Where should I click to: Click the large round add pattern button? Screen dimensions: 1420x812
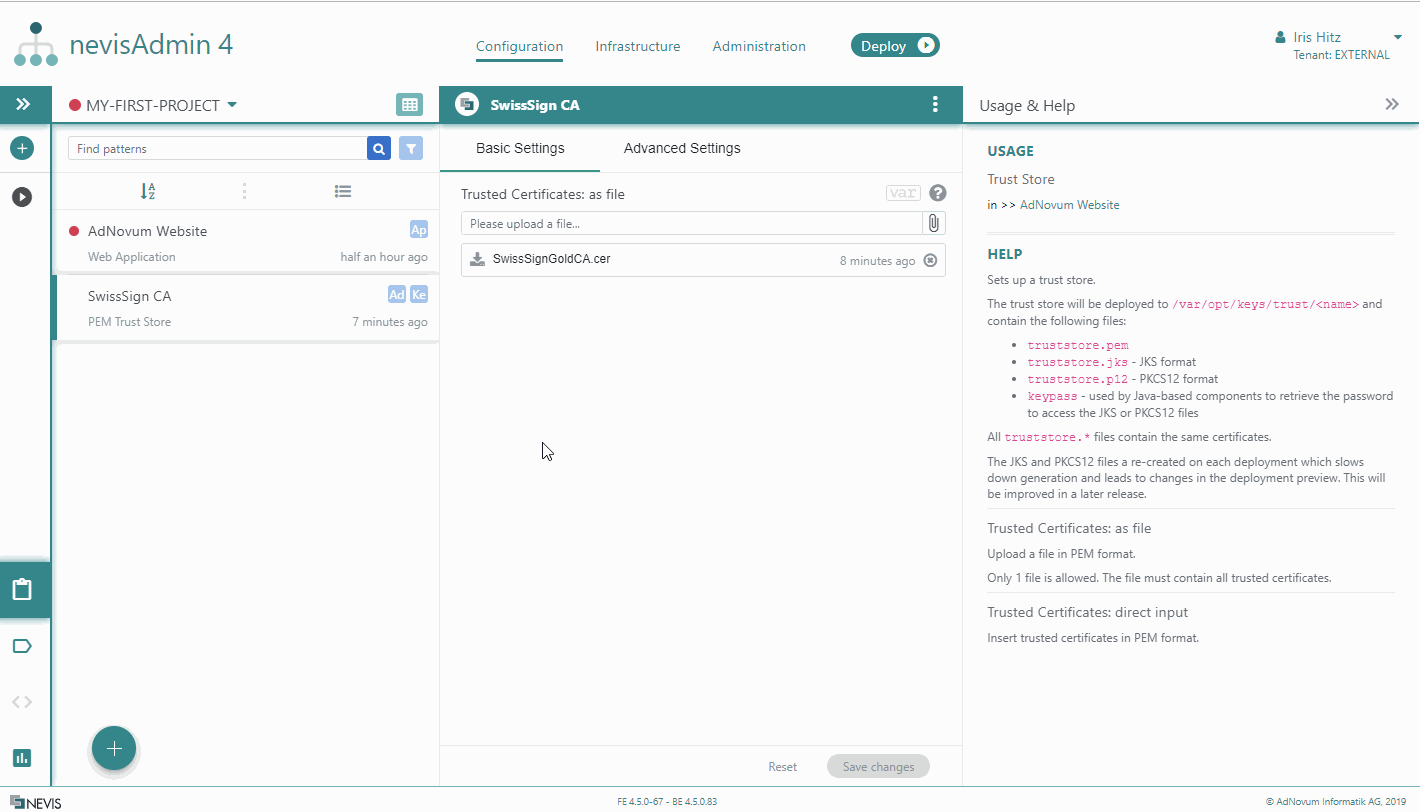click(x=114, y=748)
